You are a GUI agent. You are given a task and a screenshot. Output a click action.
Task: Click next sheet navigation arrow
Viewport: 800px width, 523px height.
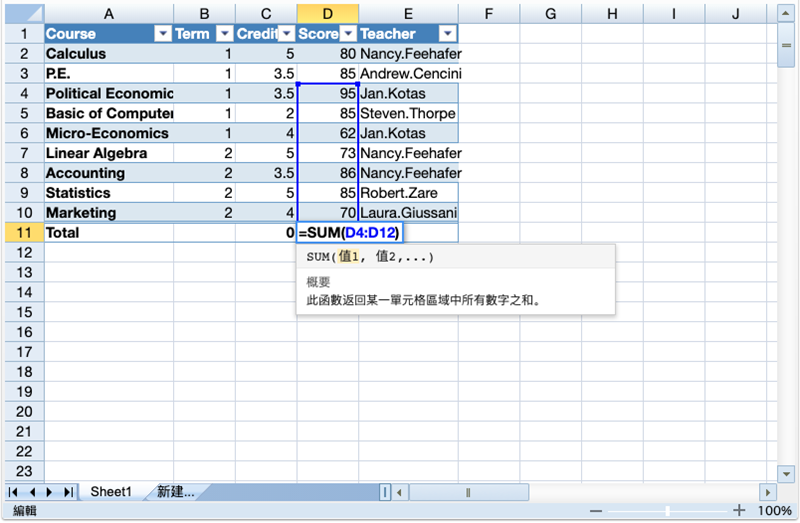[50, 492]
